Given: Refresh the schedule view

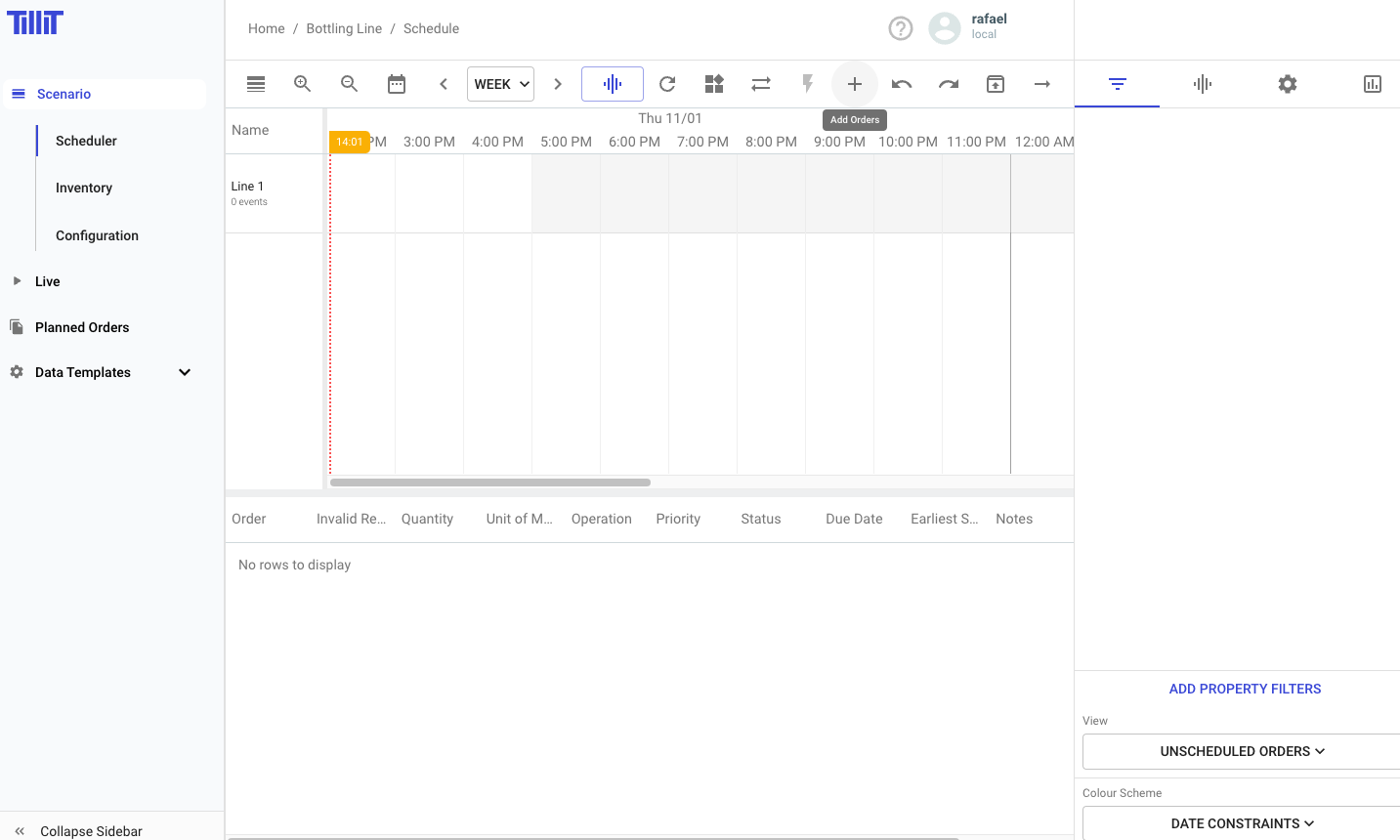Looking at the screenshot, I should pyautogui.click(x=667, y=84).
